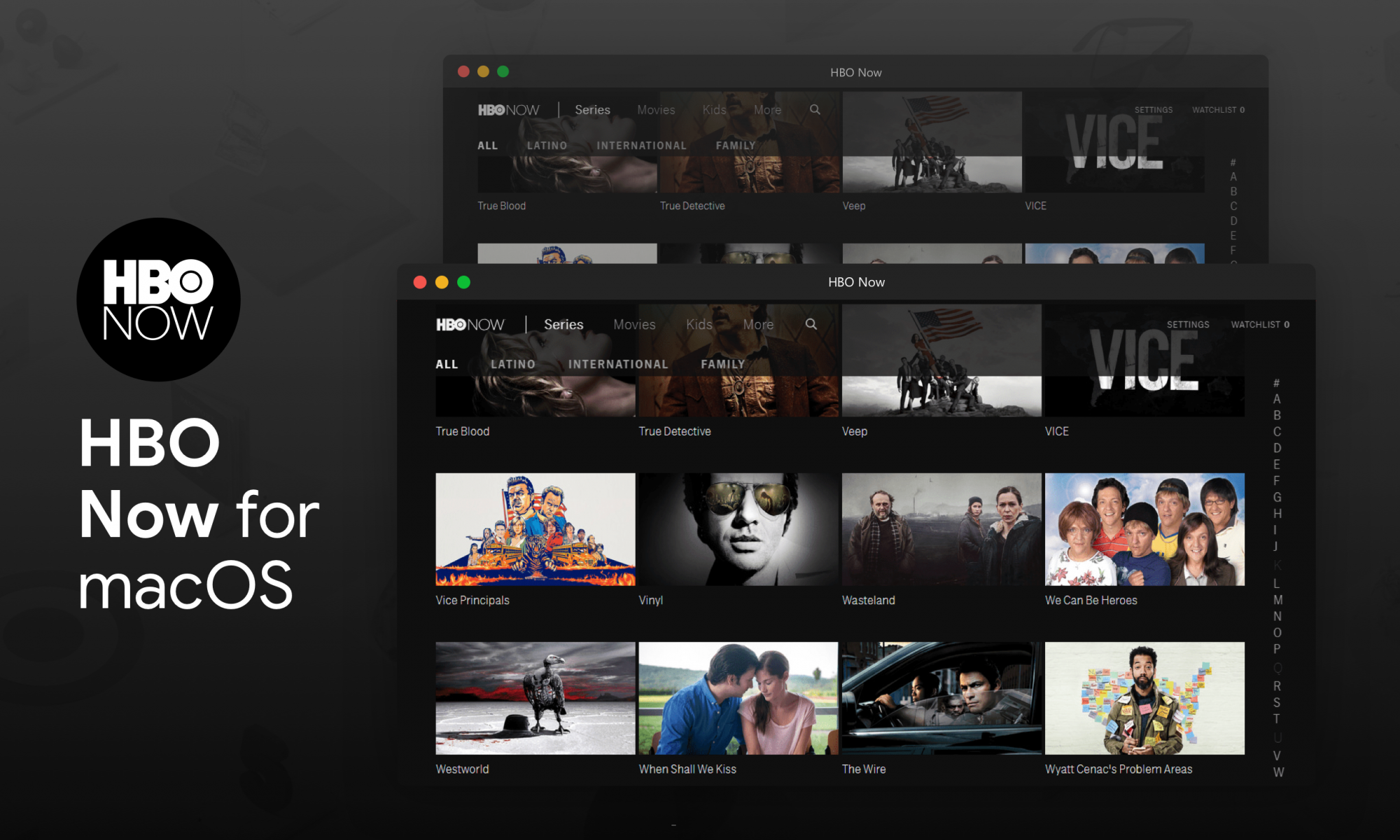The width and height of the screenshot is (1400, 840).
Task: Switch to Series tab in back window
Action: pos(592,110)
